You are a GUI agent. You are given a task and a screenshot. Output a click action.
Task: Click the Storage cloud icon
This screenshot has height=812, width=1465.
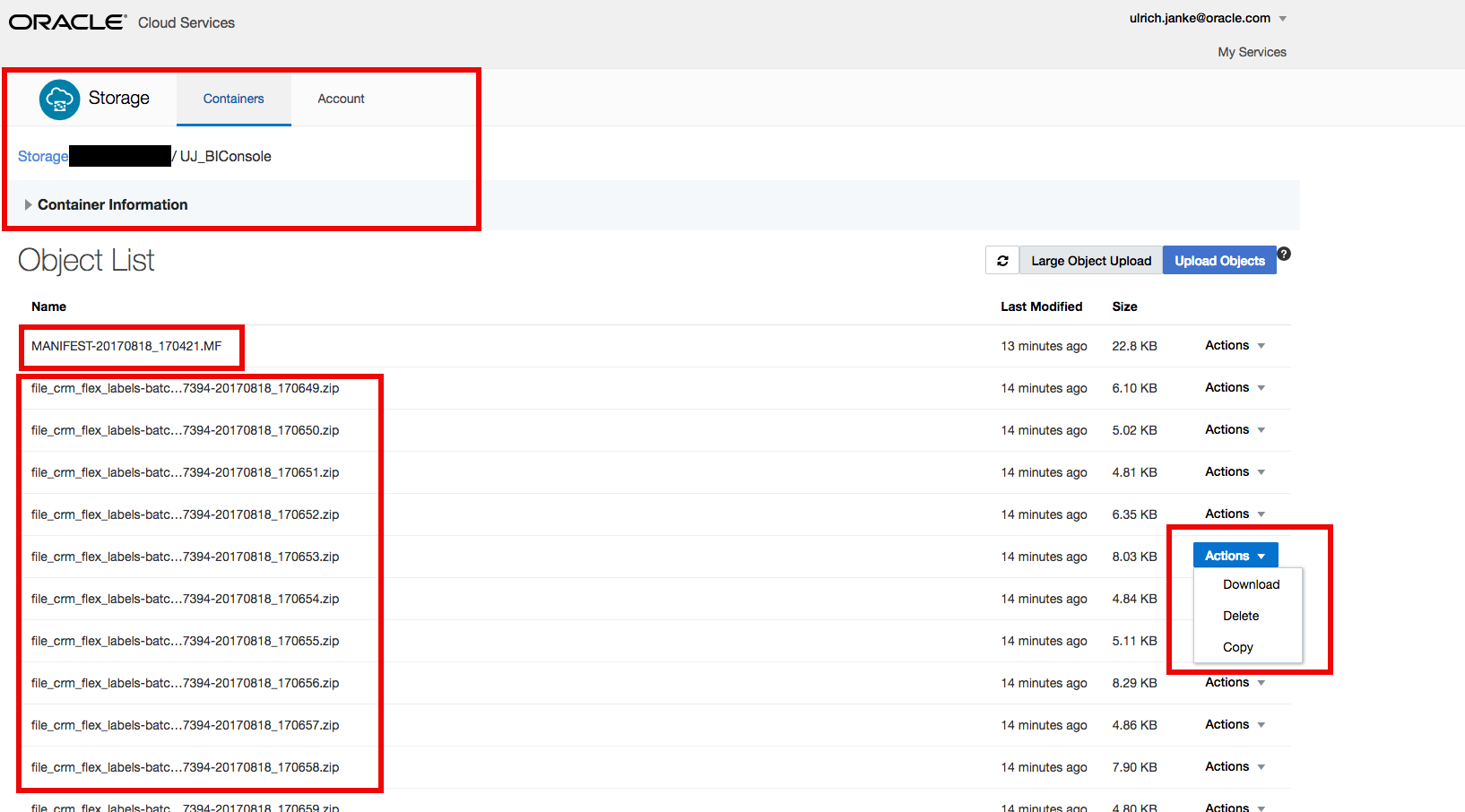59,99
